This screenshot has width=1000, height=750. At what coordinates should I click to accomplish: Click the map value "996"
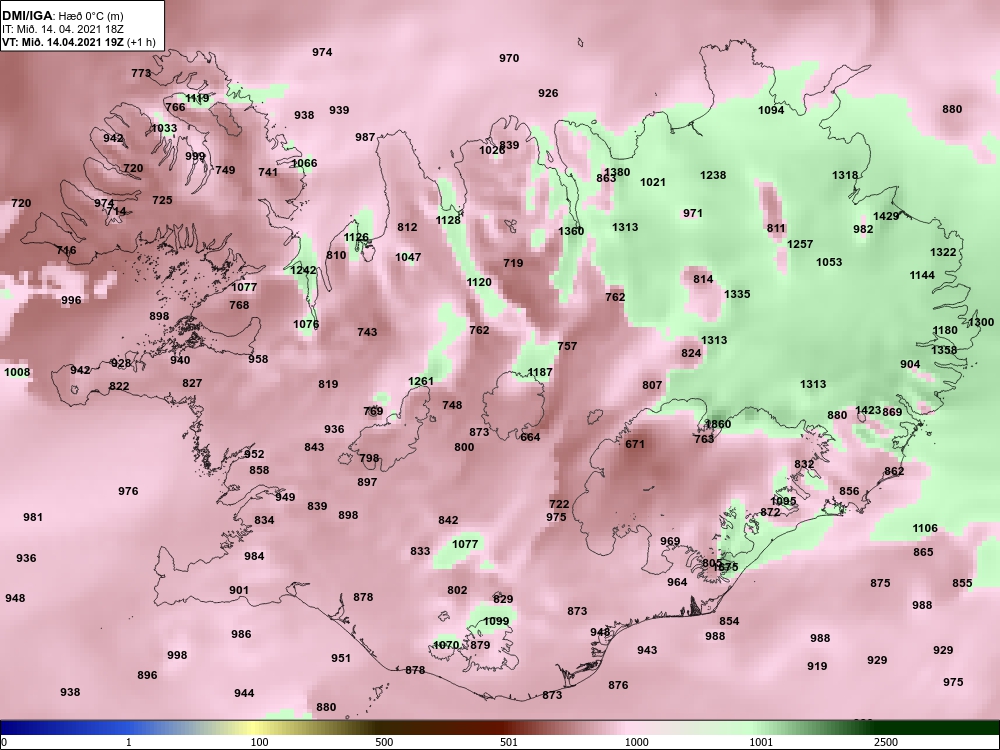pyautogui.click(x=71, y=300)
